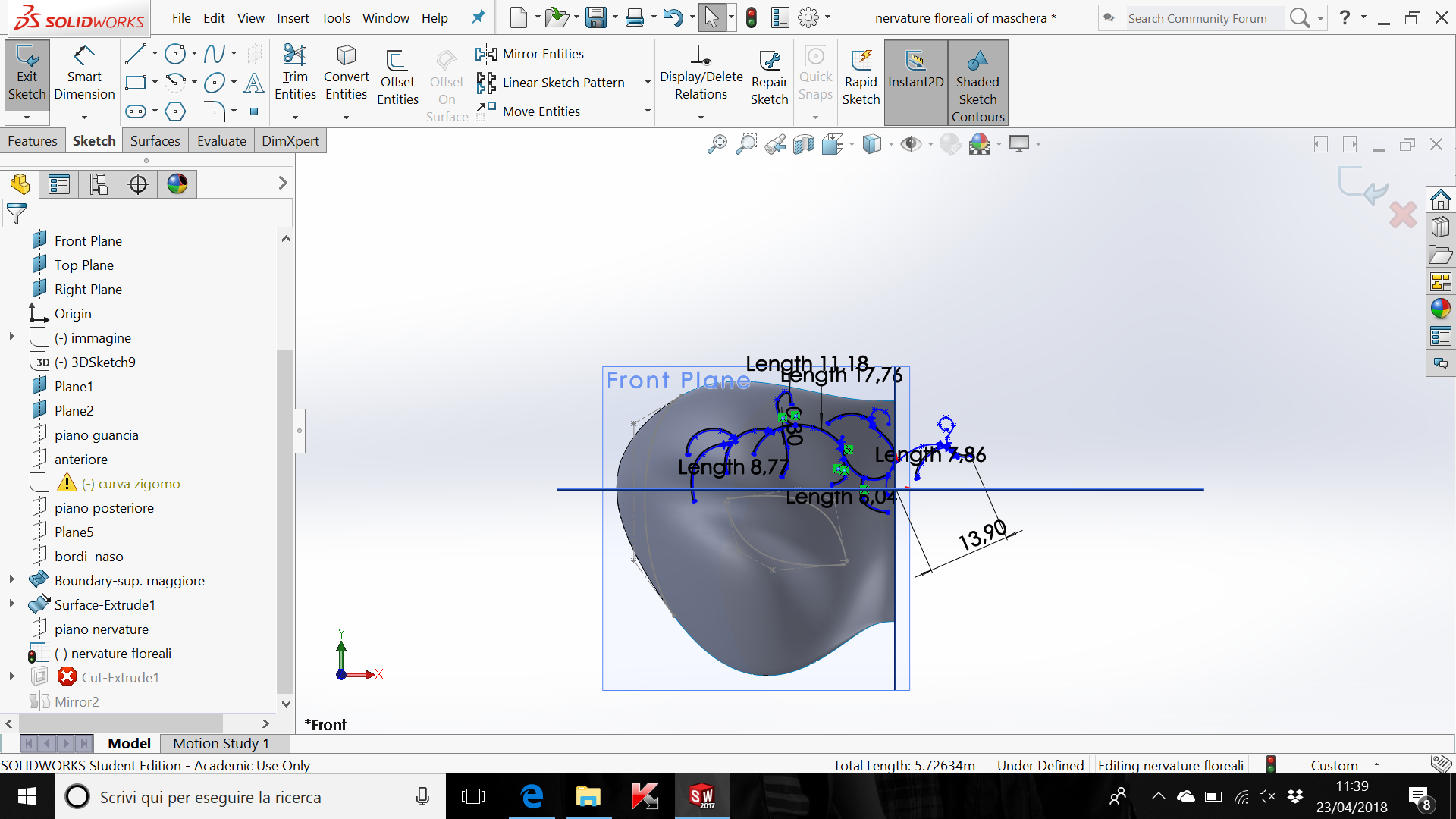
Task: Click the Quick Snaps tool
Action: [815, 75]
